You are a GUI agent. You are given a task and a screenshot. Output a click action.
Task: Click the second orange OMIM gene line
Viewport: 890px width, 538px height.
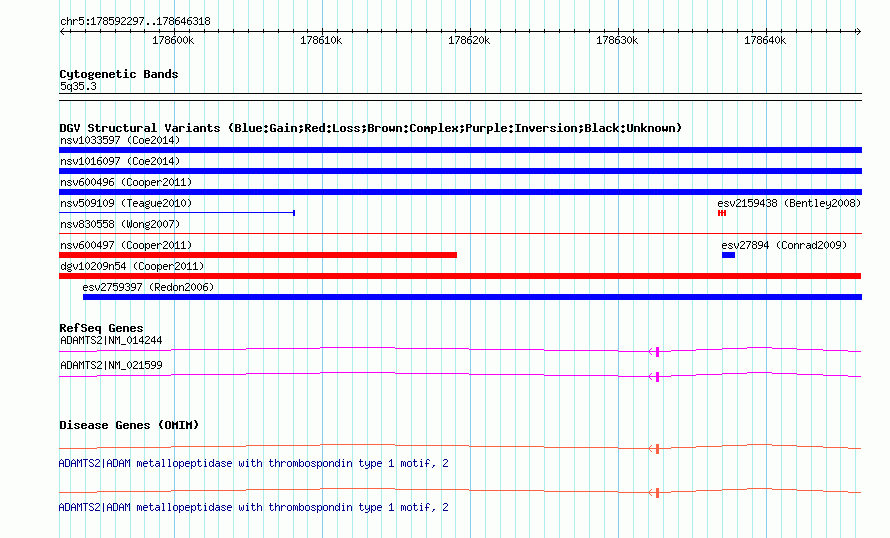460,490
